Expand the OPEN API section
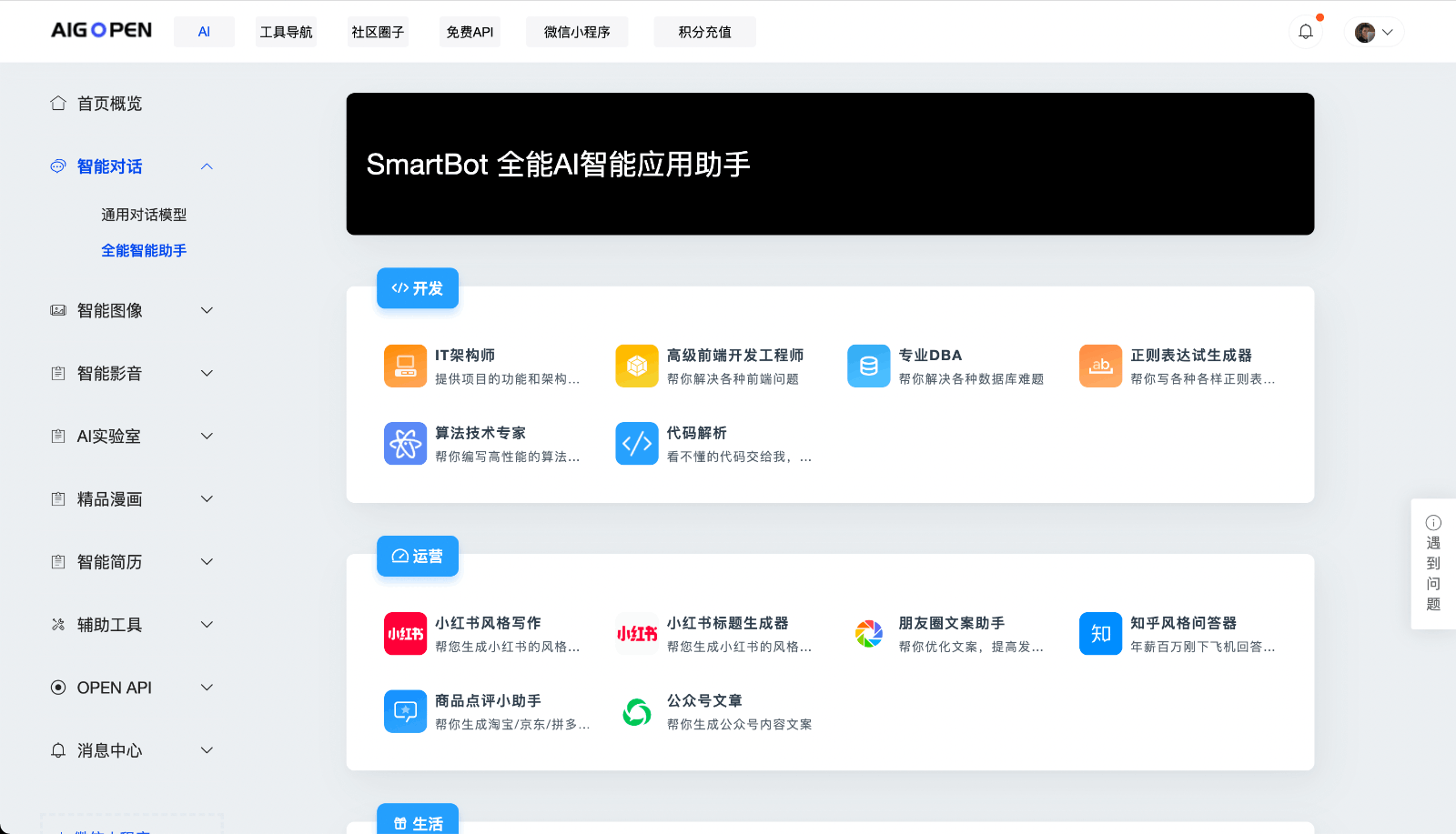This screenshot has width=1456, height=834. click(207, 688)
